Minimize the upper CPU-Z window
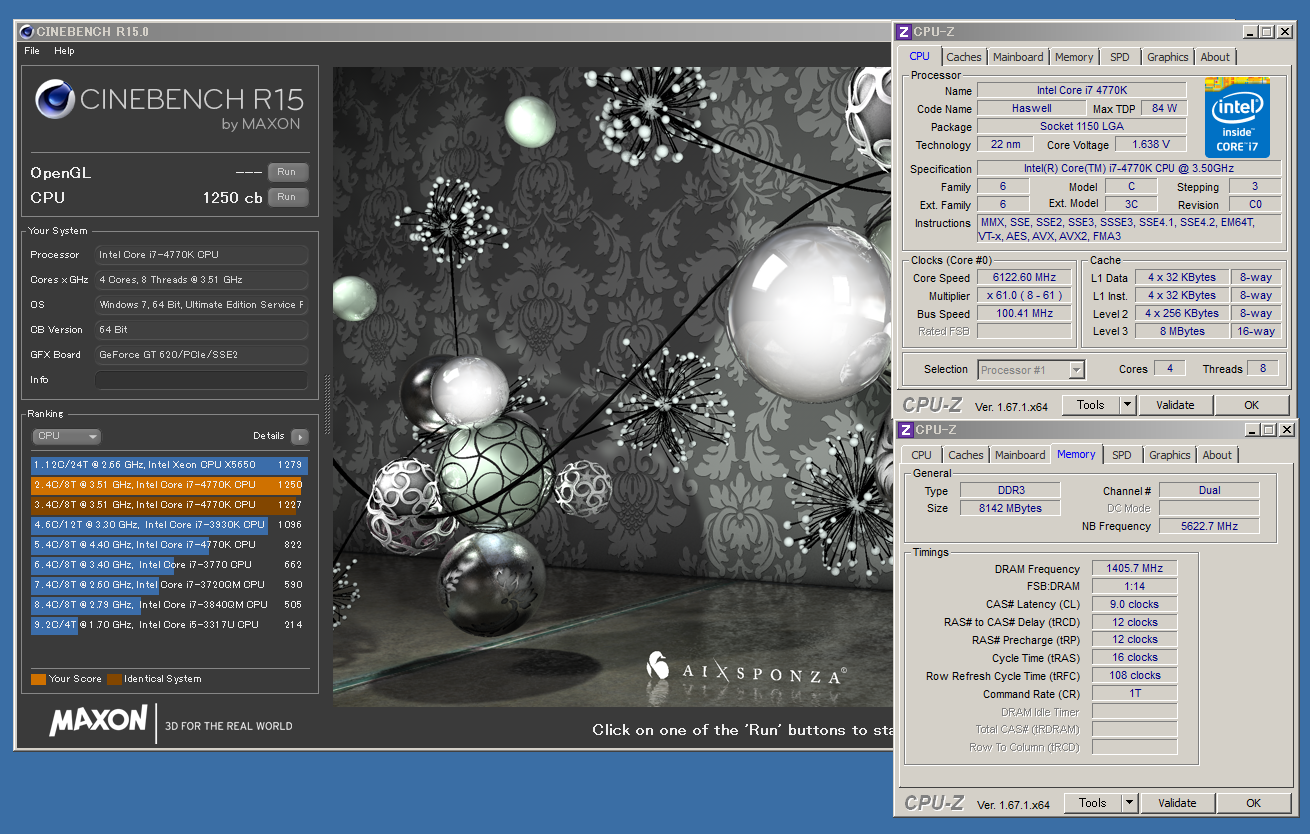 coord(1250,32)
